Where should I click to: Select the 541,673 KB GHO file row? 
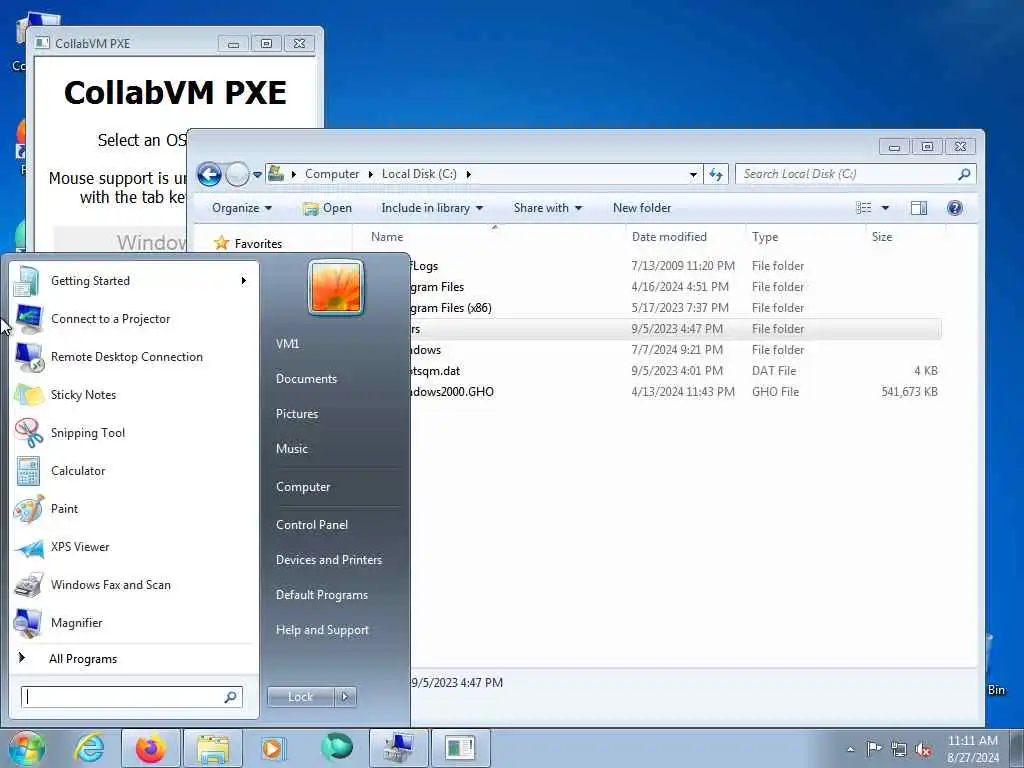pyautogui.click(x=676, y=392)
